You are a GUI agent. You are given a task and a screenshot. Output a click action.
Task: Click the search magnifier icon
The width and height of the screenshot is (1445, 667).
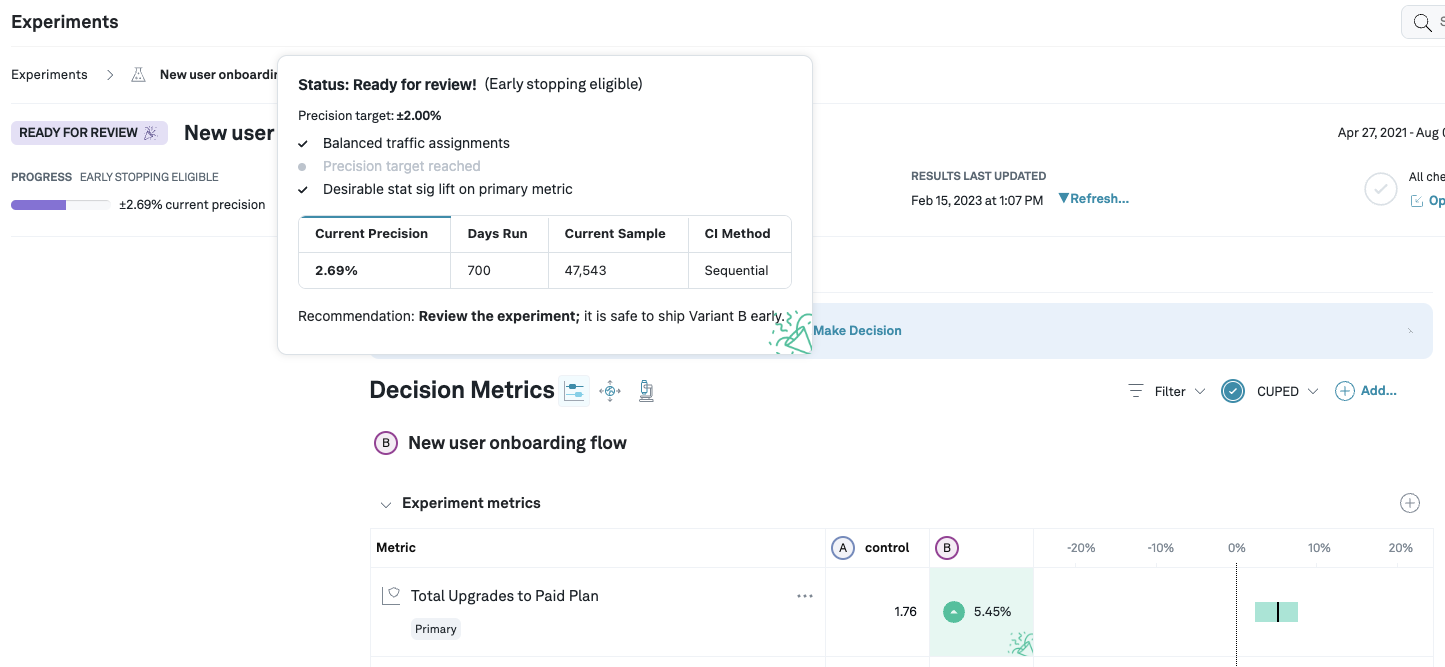(1422, 22)
